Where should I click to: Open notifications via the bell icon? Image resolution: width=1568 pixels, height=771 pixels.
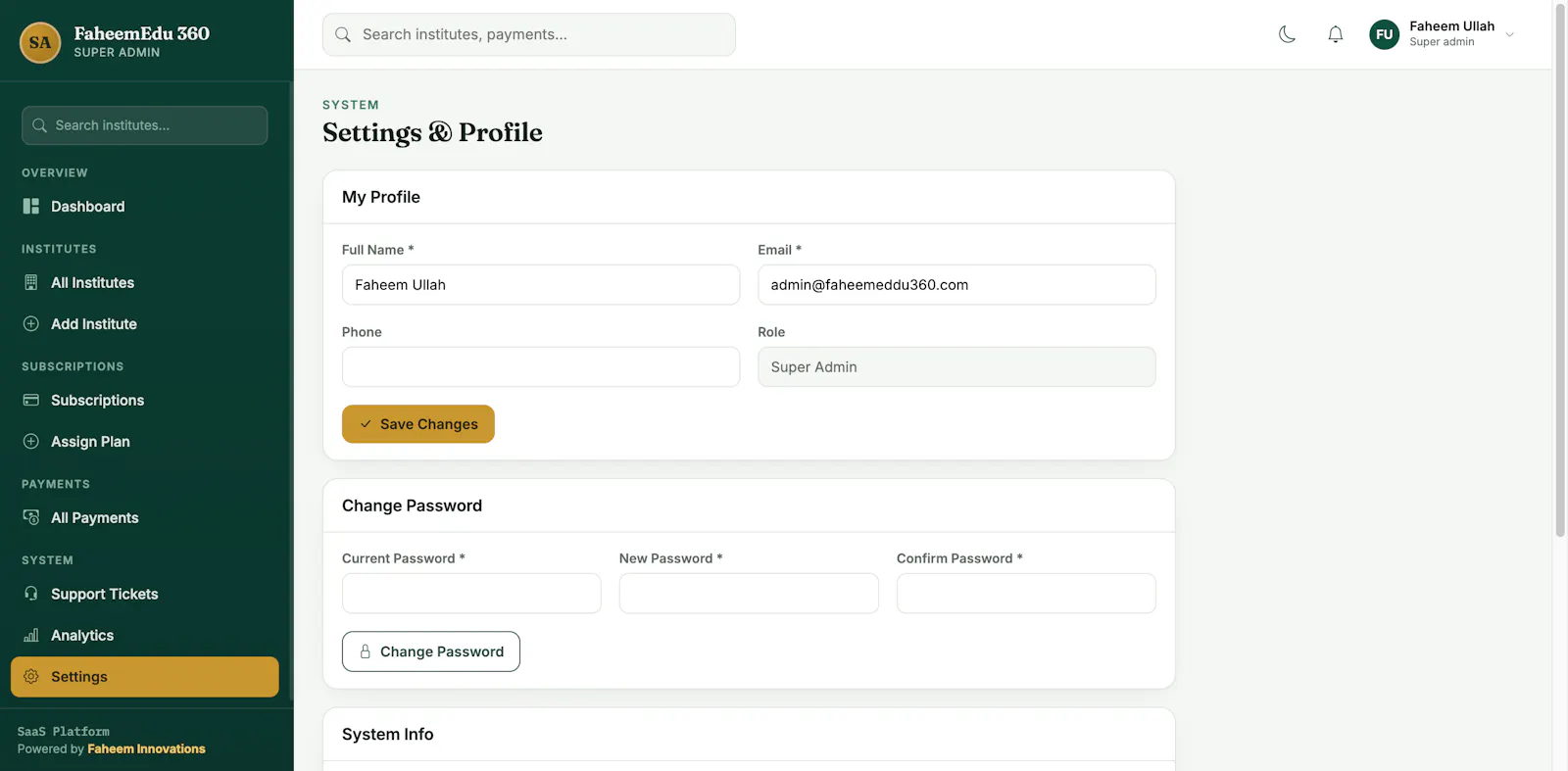click(1335, 34)
